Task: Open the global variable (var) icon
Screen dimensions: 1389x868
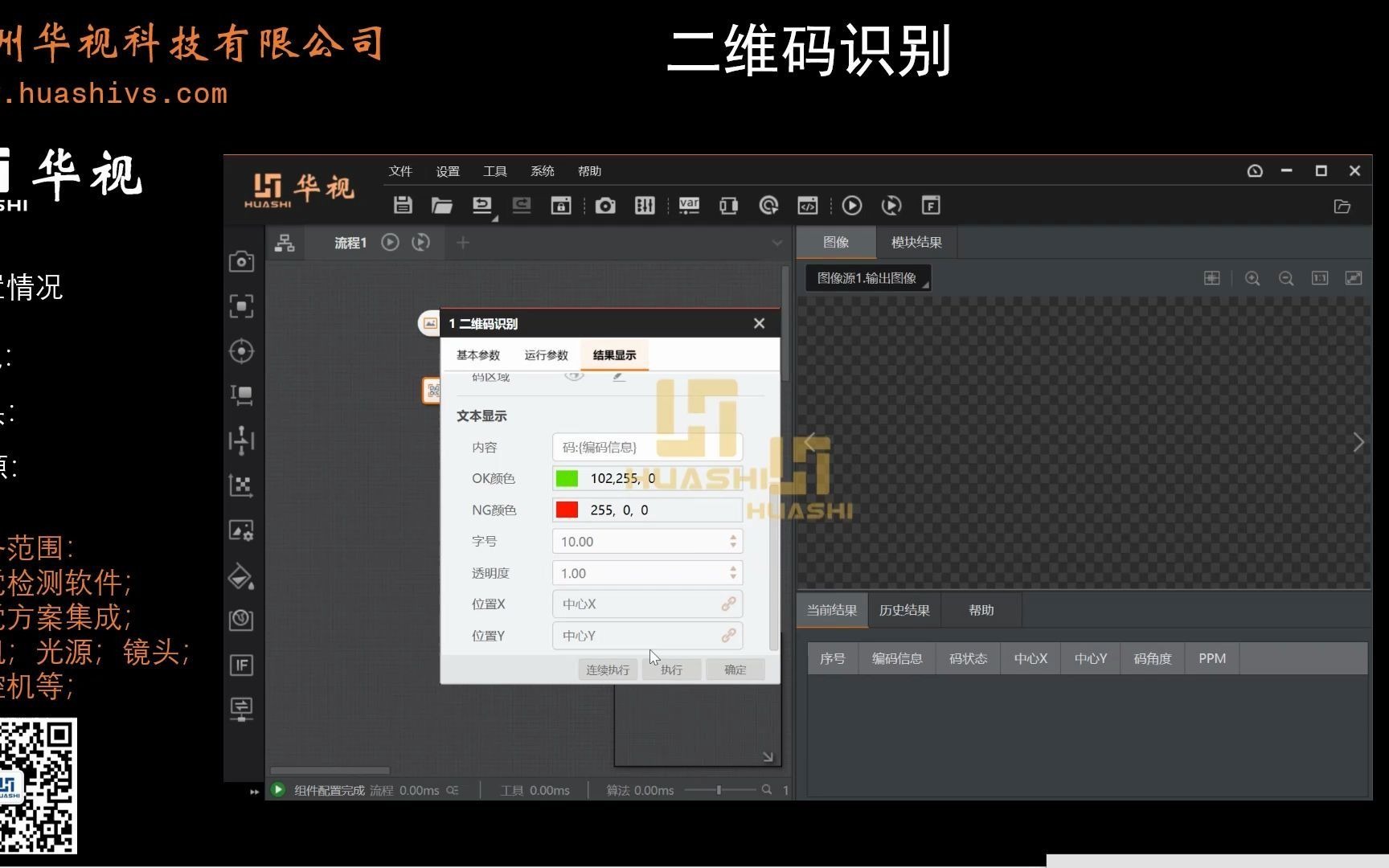Action: 689,206
